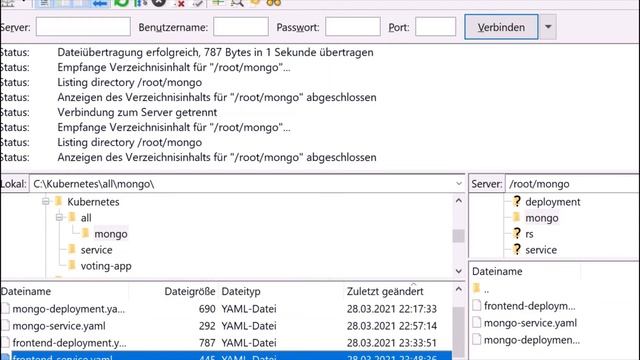640x360 pixels.
Task: Select deployment in the remote tree
Action: point(553,202)
